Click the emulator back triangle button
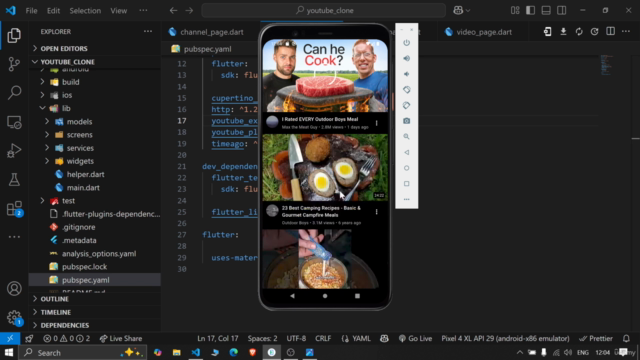 pyautogui.click(x=407, y=152)
